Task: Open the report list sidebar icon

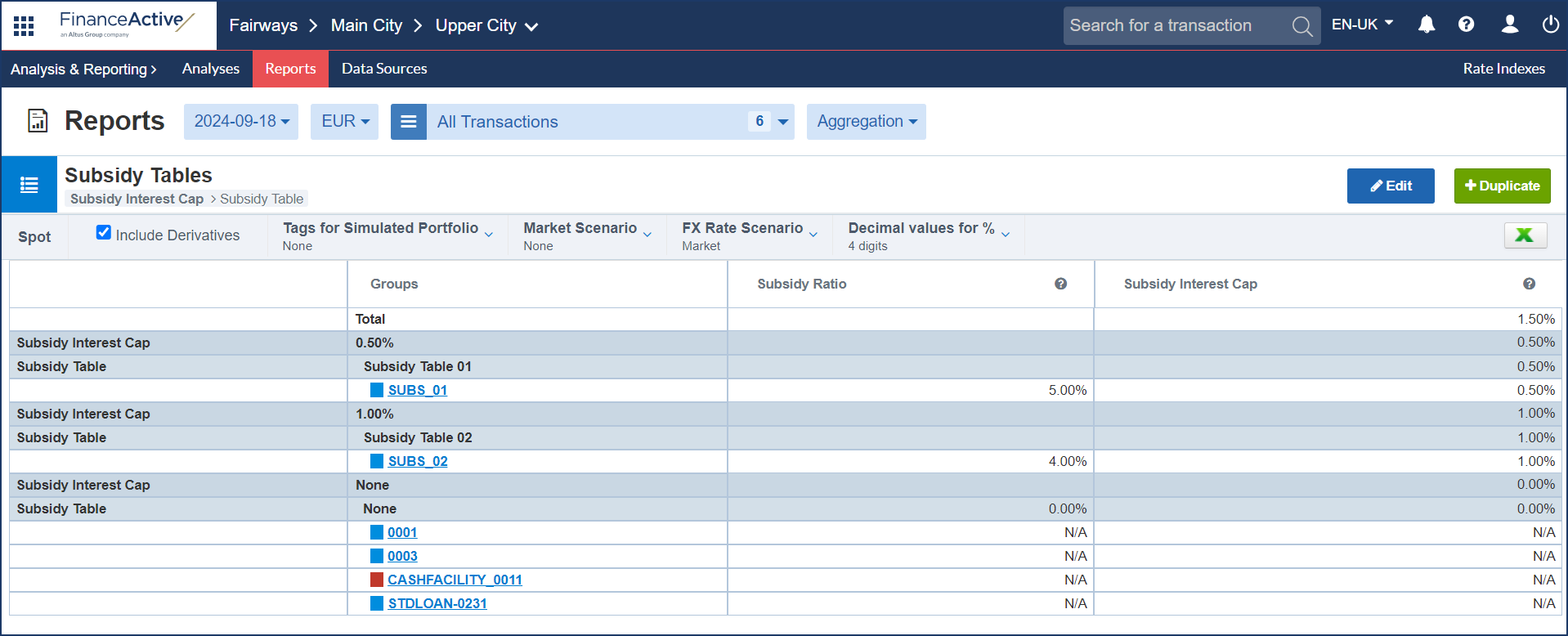Action: click(29, 185)
